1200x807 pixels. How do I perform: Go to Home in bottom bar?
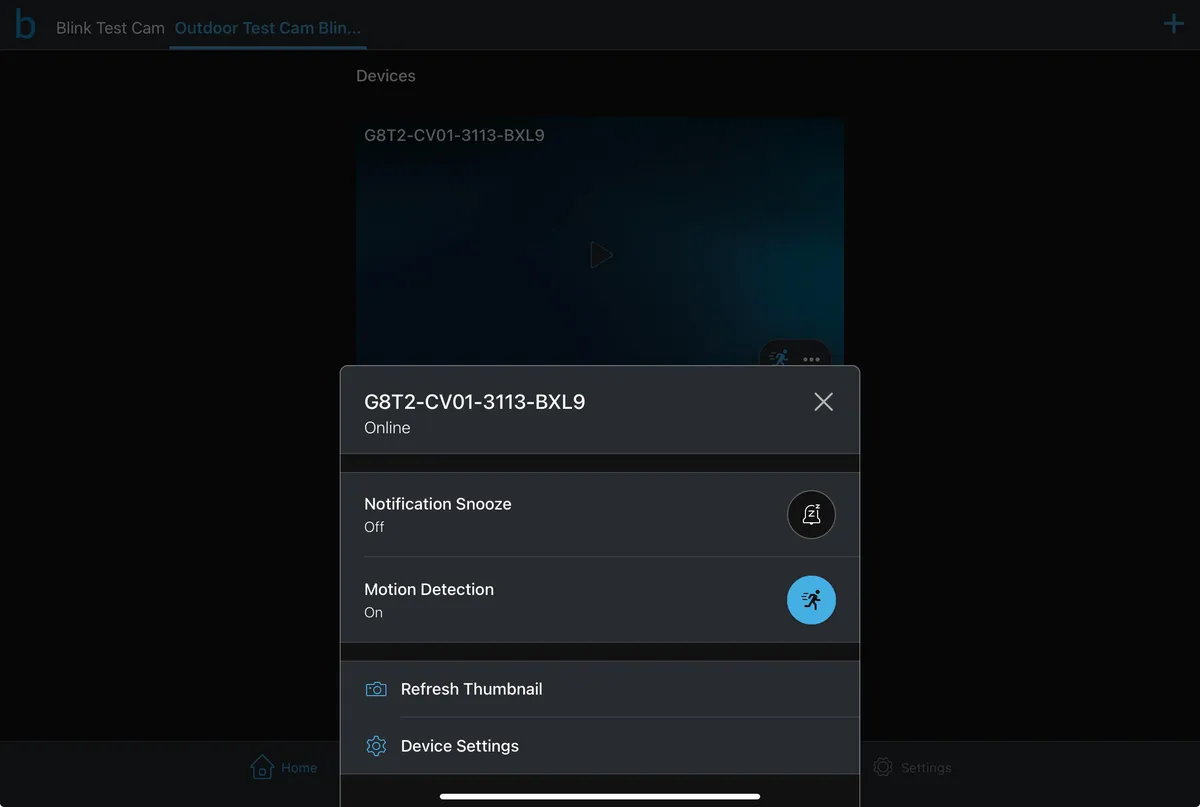pos(283,767)
